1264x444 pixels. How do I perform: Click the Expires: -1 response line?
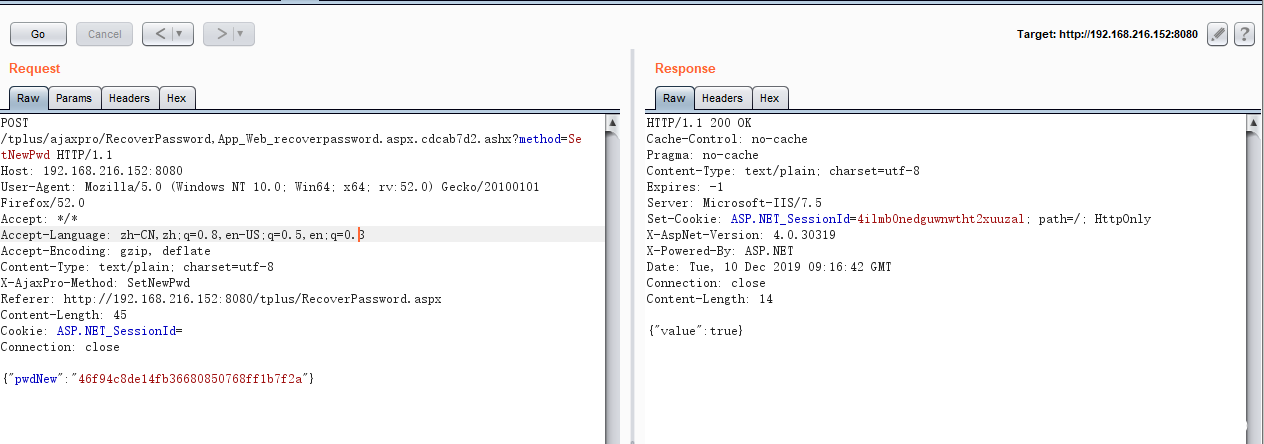pyautogui.click(x=683, y=187)
